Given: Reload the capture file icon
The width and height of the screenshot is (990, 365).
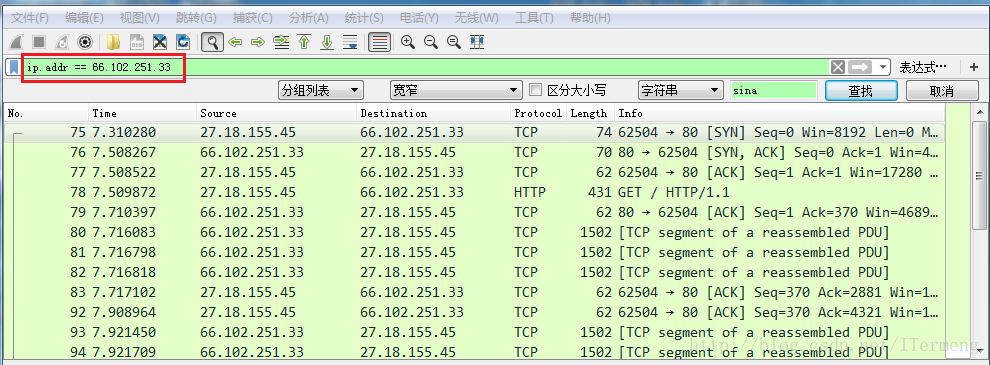Looking at the screenshot, I should 183,42.
